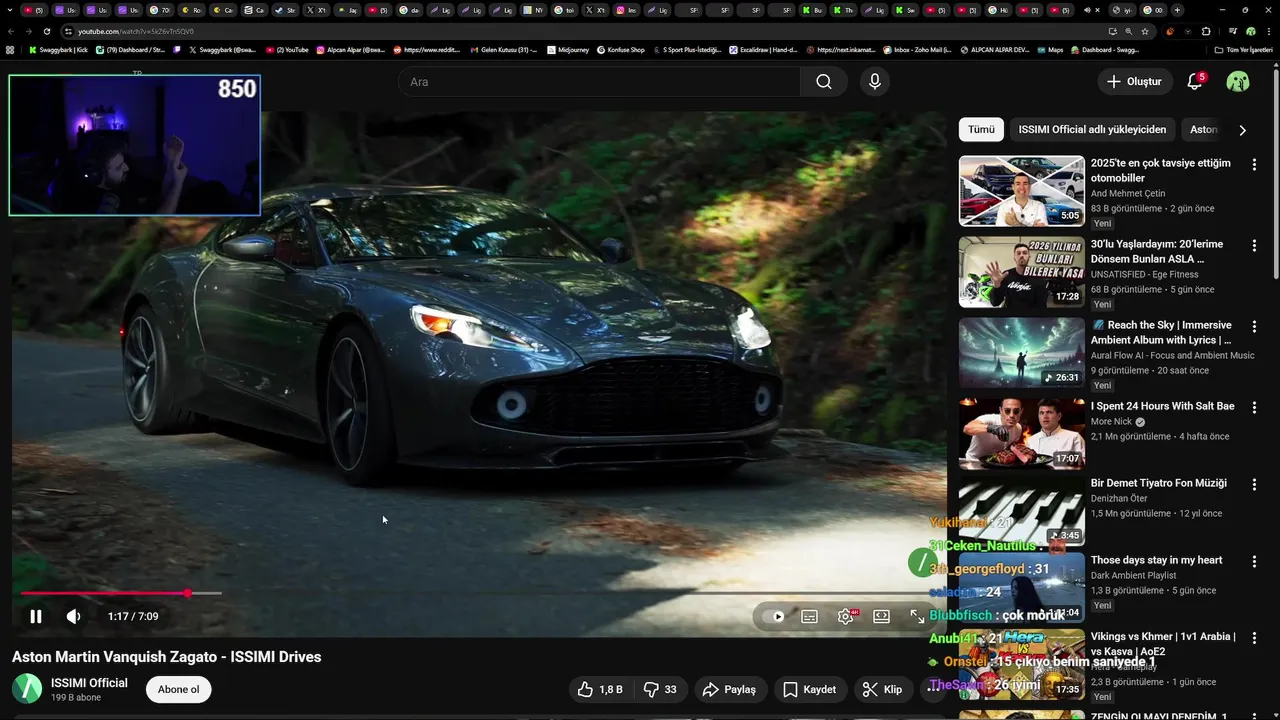Open Those days stay in my heart title
The height and width of the screenshot is (720, 1280).
coord(1156,560)
